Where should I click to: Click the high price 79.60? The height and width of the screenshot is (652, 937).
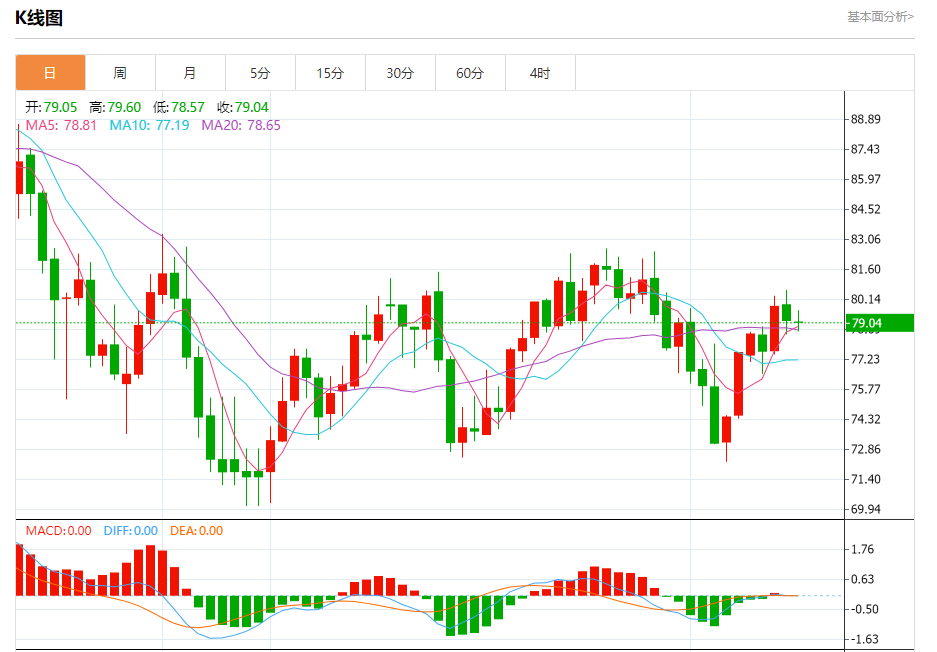(124, 108)
